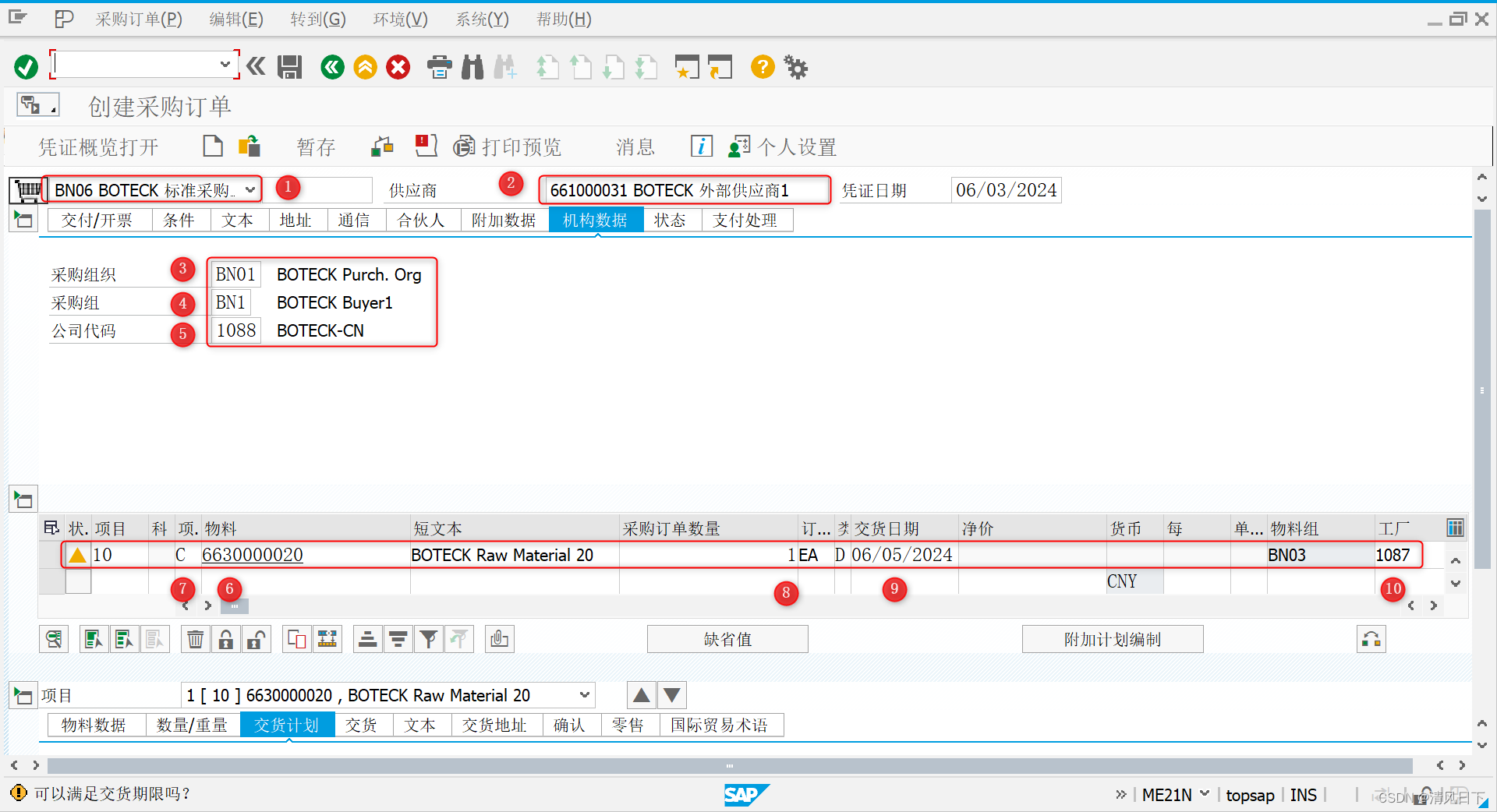Screen dimensions: 1497x812
Task: Click the Sort descending icon in item toolbar
Action: (398, 640)
